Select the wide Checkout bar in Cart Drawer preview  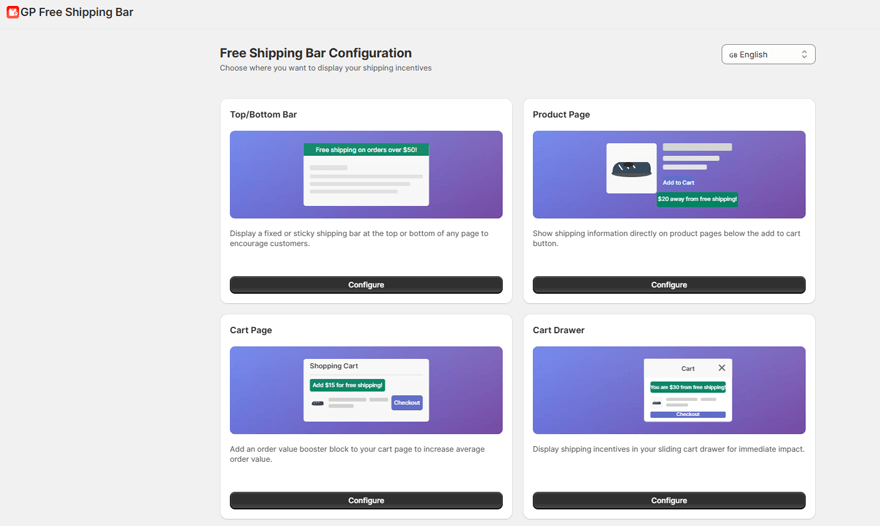click(x=688, y=414)
